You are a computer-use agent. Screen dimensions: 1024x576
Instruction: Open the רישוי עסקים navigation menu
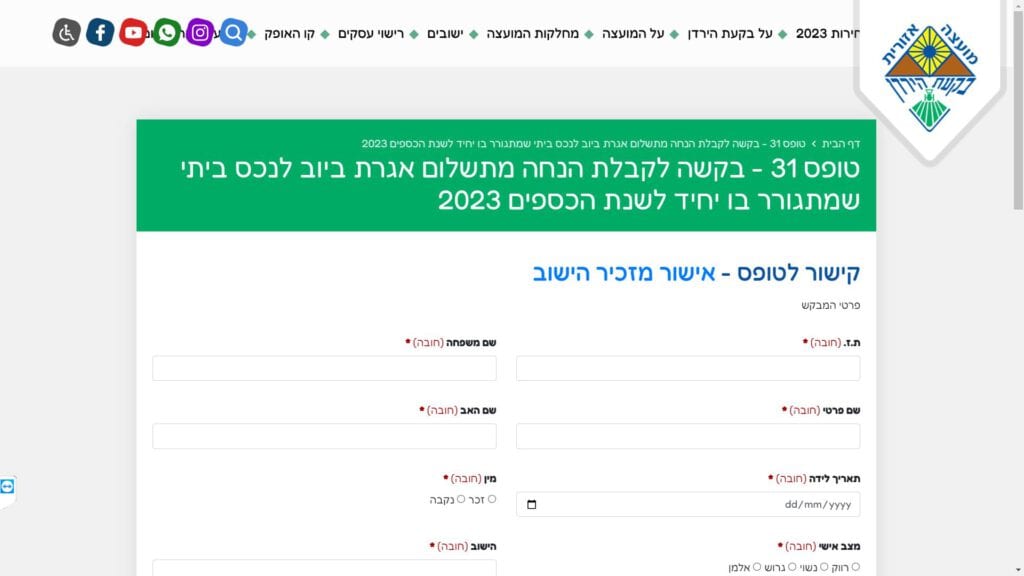click(x=371, y=34)
